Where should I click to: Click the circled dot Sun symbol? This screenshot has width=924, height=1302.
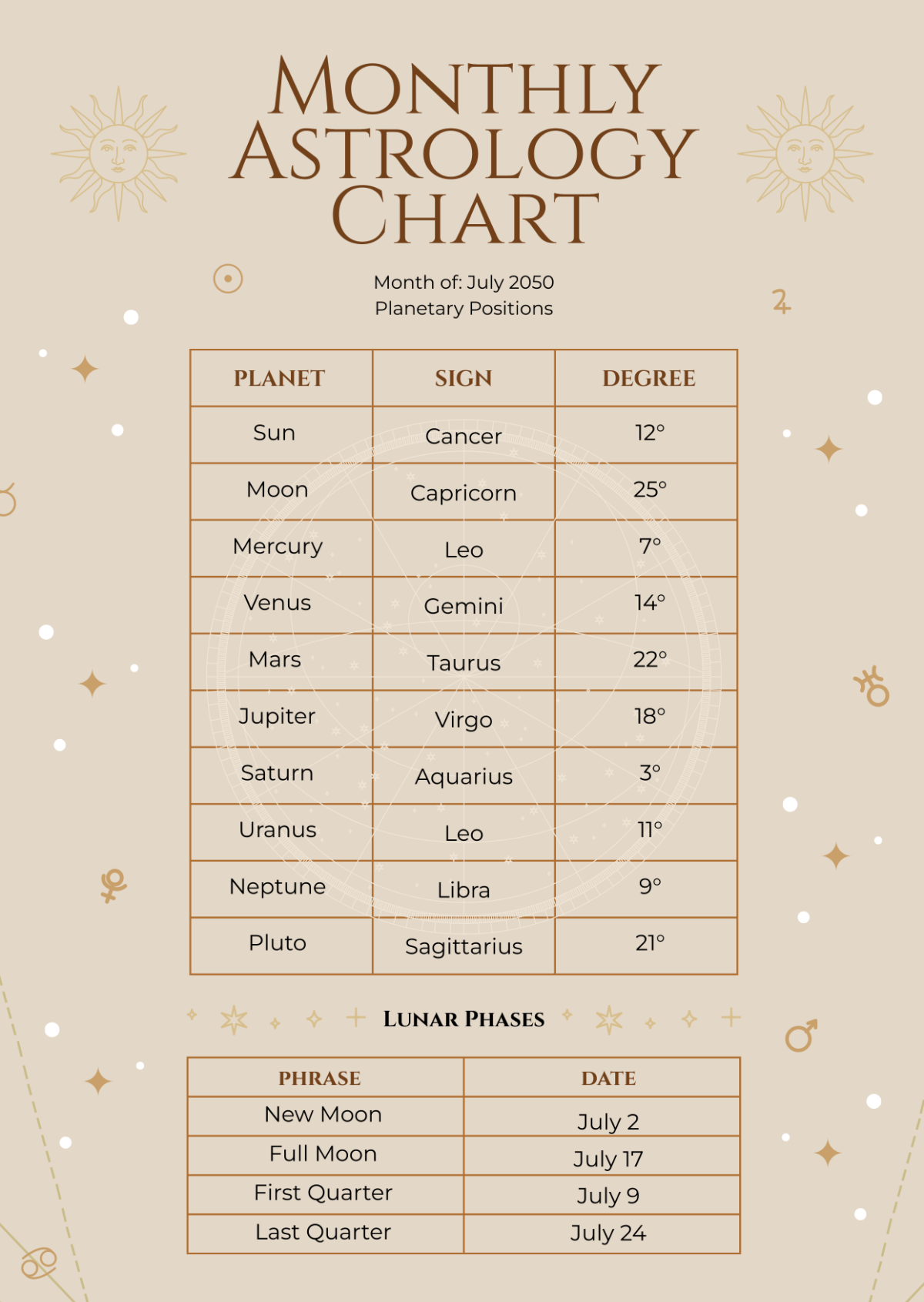point(228,279)
